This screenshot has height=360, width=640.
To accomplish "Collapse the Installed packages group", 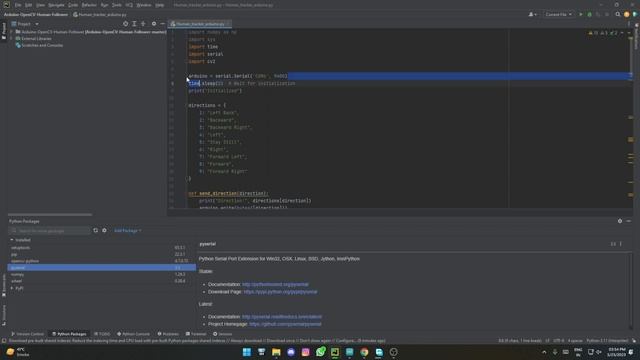I will [x=11, y=240].
